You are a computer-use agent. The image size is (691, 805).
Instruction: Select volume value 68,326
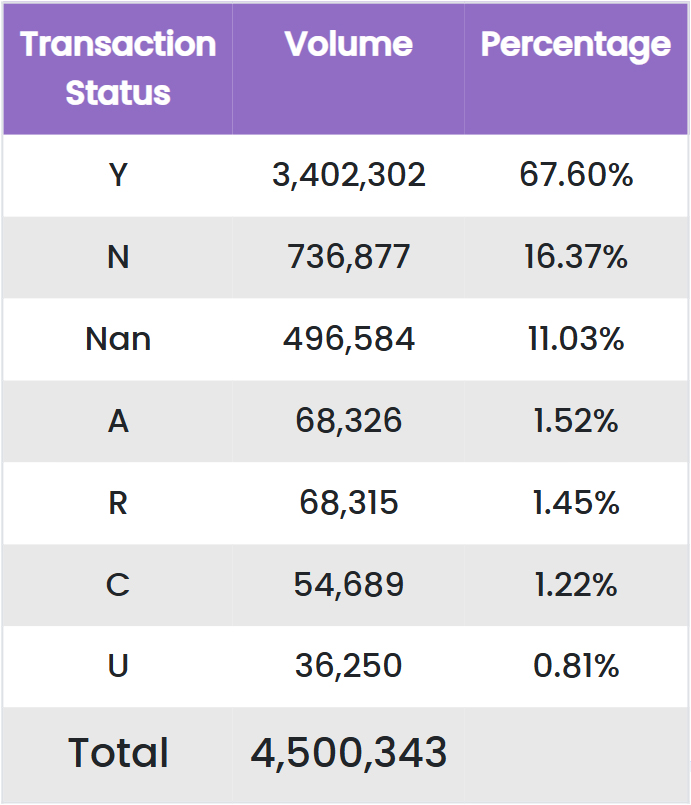click(348, 421)
